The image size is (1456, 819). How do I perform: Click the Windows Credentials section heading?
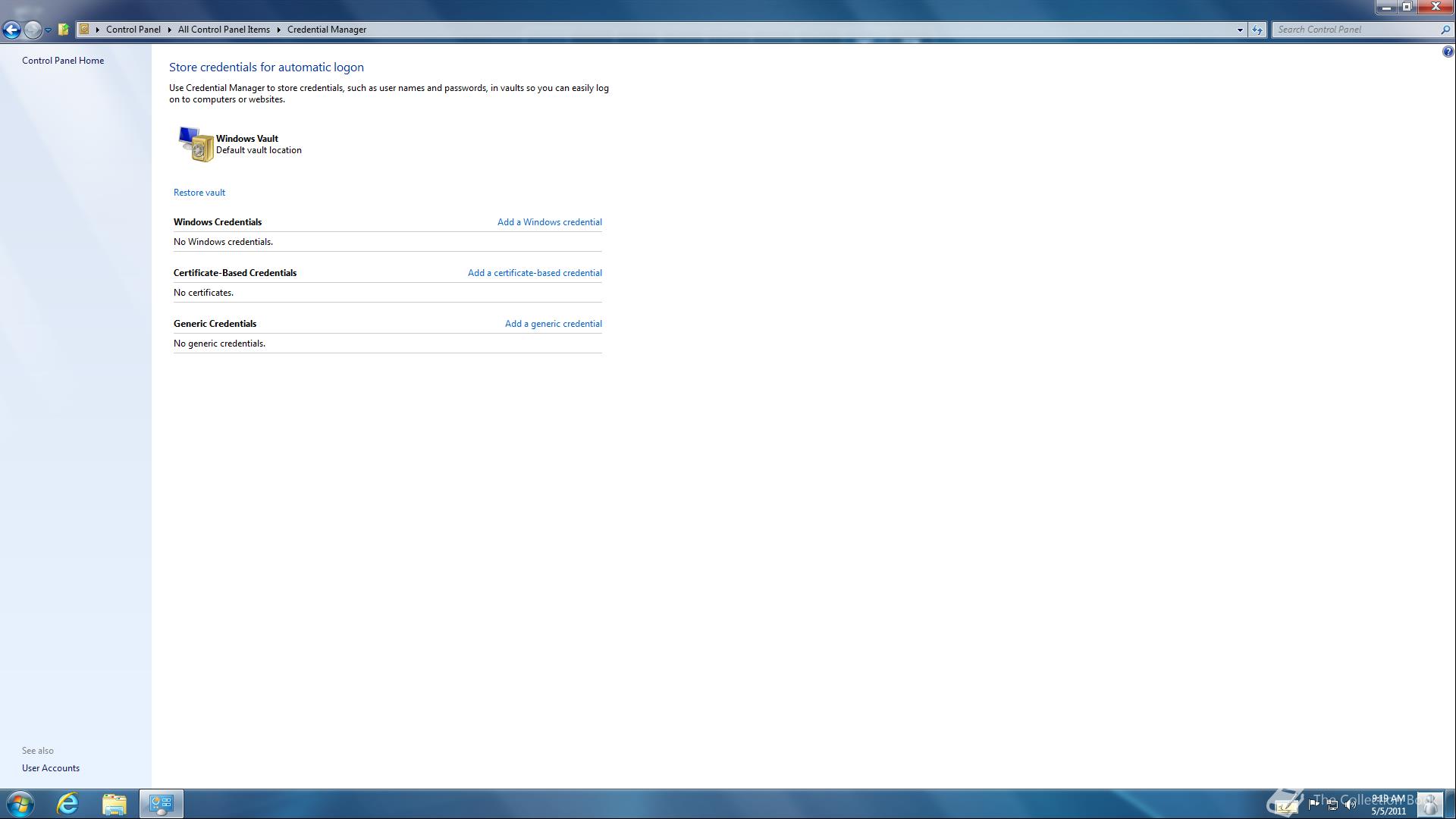point(218,222)
